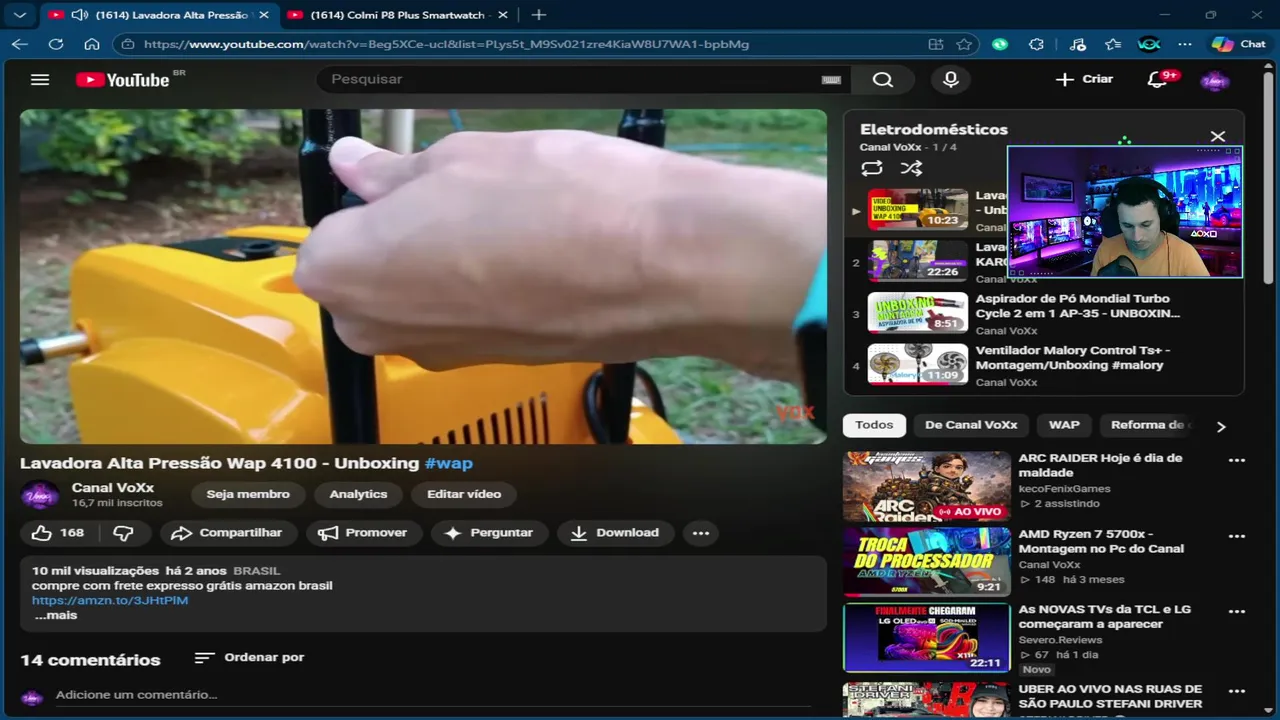Open a new browser tab

[x=538, y=15]
